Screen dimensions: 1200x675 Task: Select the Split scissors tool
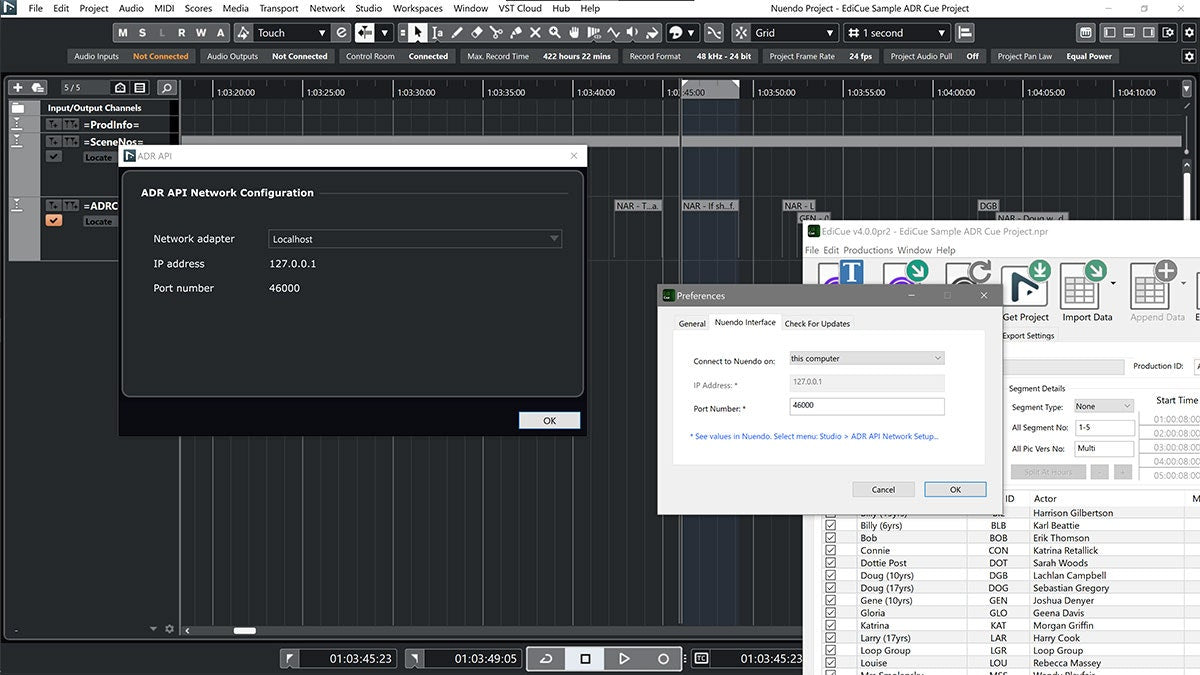[x=496, y=33]
